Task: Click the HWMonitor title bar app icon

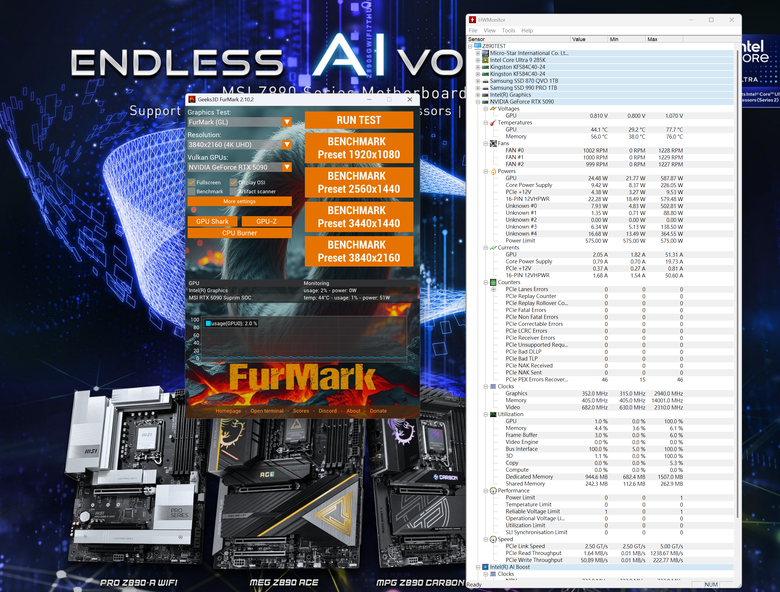Action: point(473,20)
